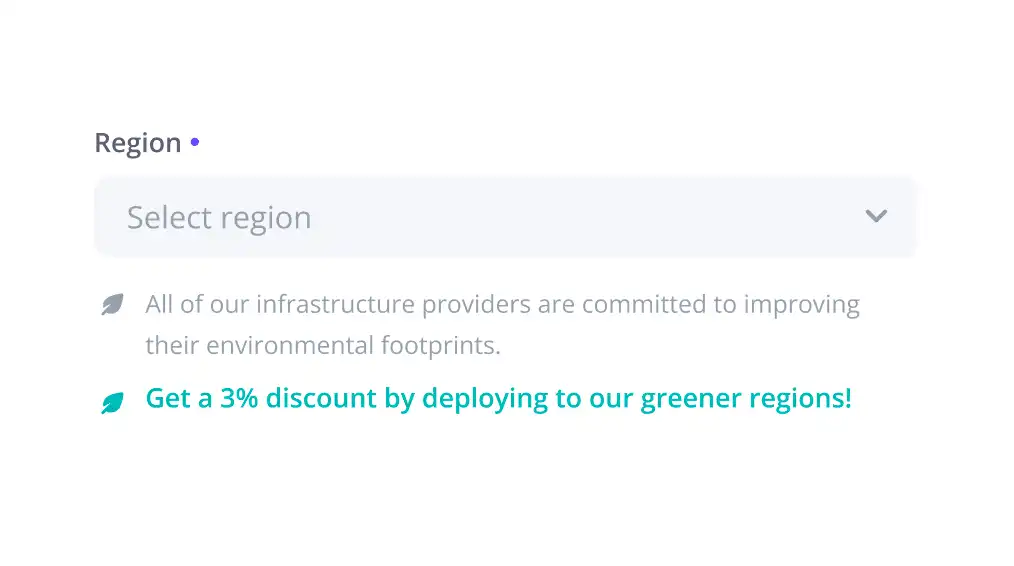Click the teal leaf icon beside discount message
The width and height of the screenshot is (1014, 566).
tap(113, 402)
